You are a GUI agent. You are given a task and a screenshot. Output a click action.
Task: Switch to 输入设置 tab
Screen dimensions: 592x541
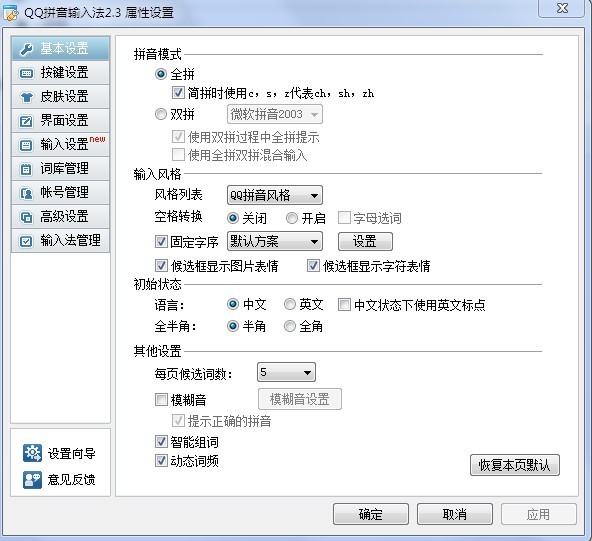coord(60,145)
